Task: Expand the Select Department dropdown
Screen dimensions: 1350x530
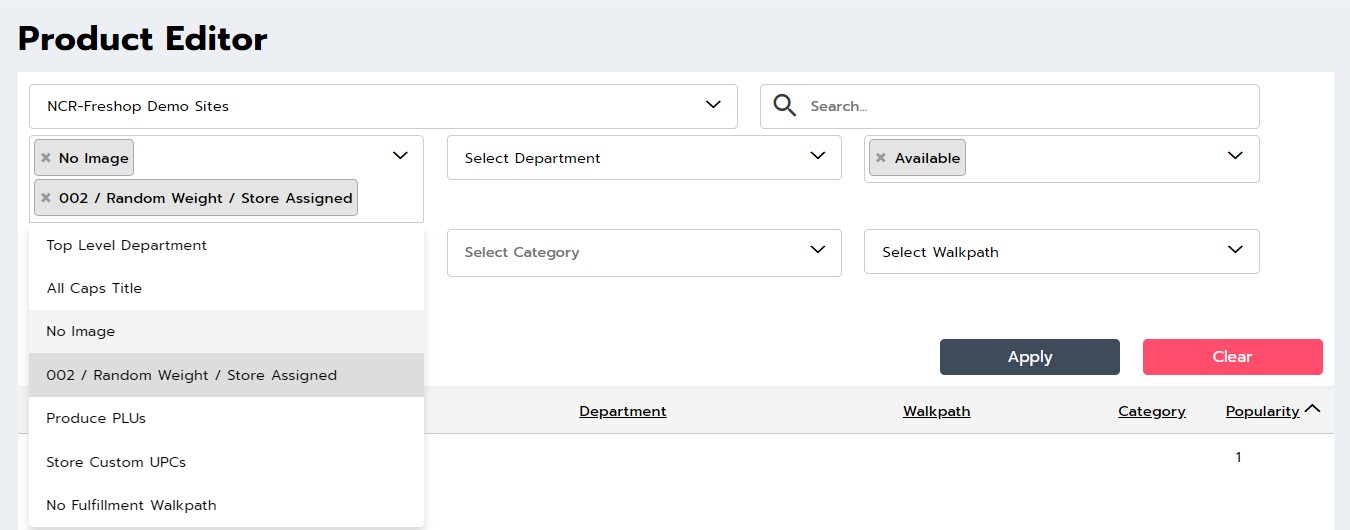Action: [644, 158]
